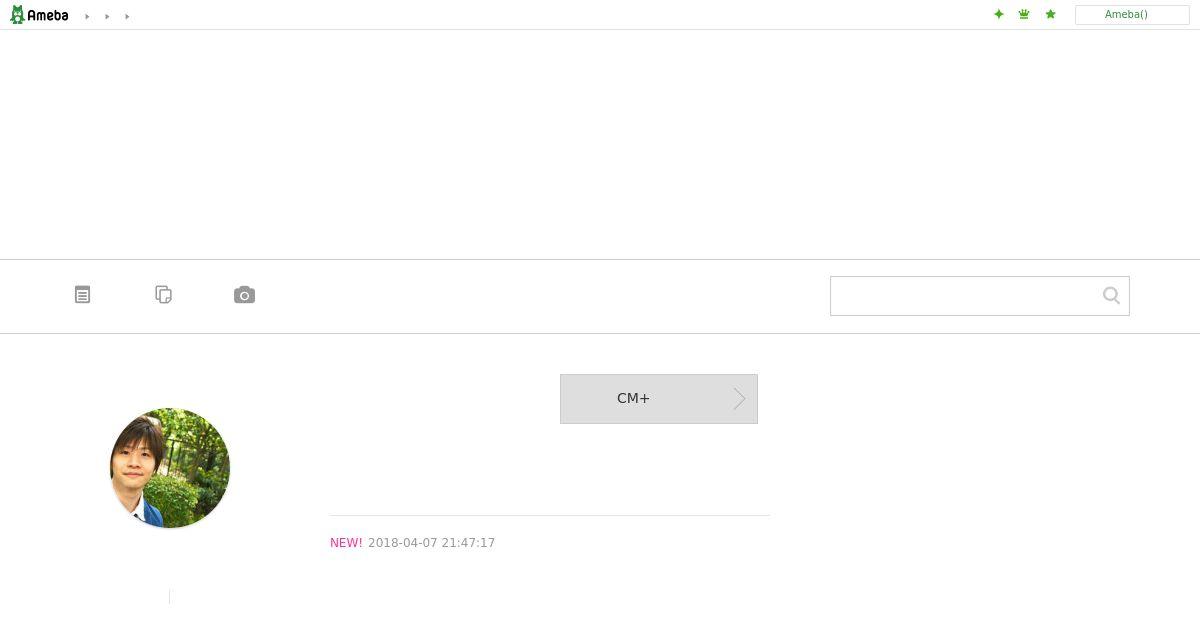
Task: Click the first small arrow beside Ameba logo
Action: [x=87, y=16]
